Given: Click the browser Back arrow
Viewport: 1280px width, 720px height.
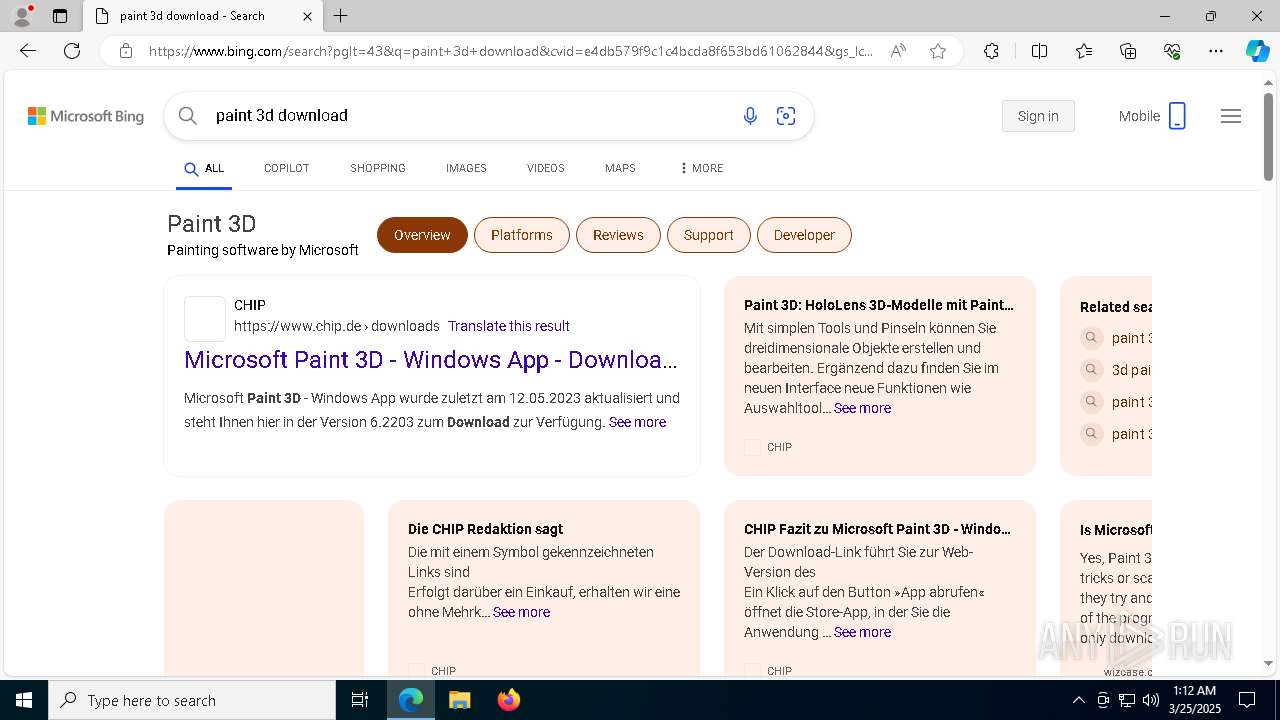Looking at the screenshot, I should click(x=28, y=51).
